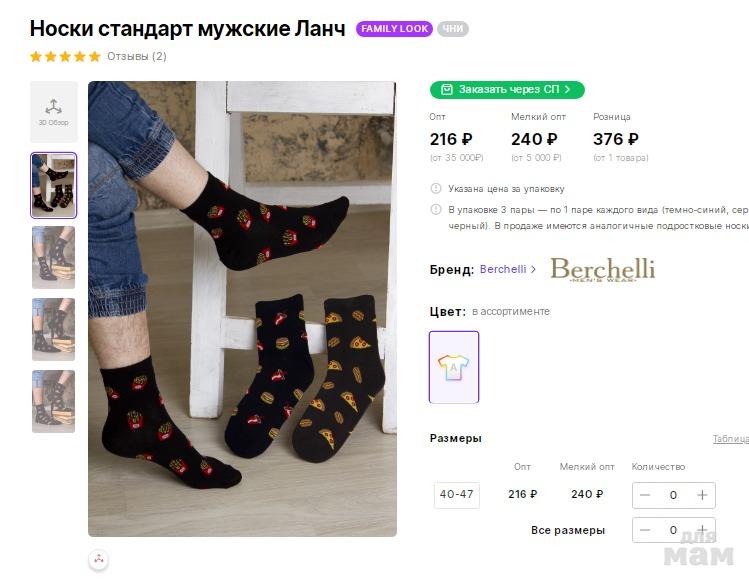Click the ЧНИ tag badge

click(x=452, y=29)
